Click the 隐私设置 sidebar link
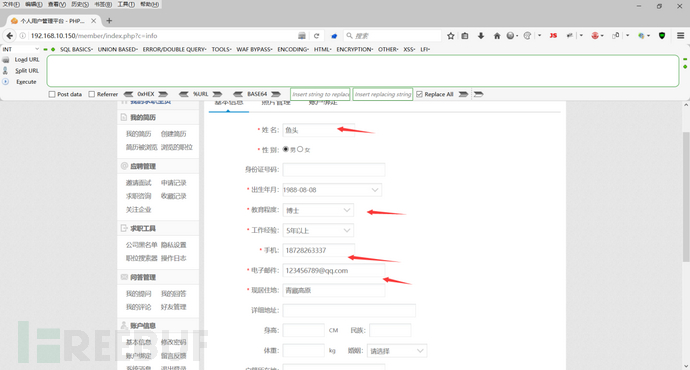Image resolution: width=690 pixels, height=370 pixels. click(173, 245)
